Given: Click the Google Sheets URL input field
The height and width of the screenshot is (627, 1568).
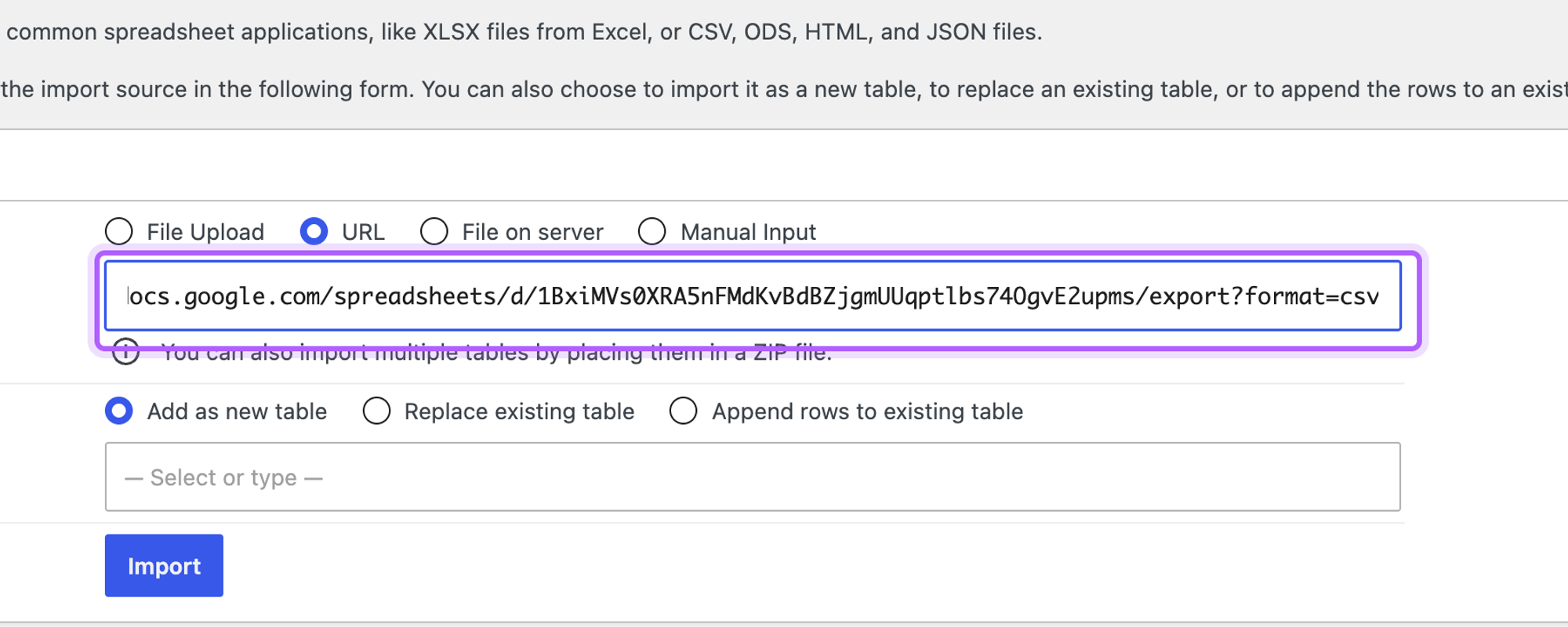Looking at the screenshot, I should (753, 295).
